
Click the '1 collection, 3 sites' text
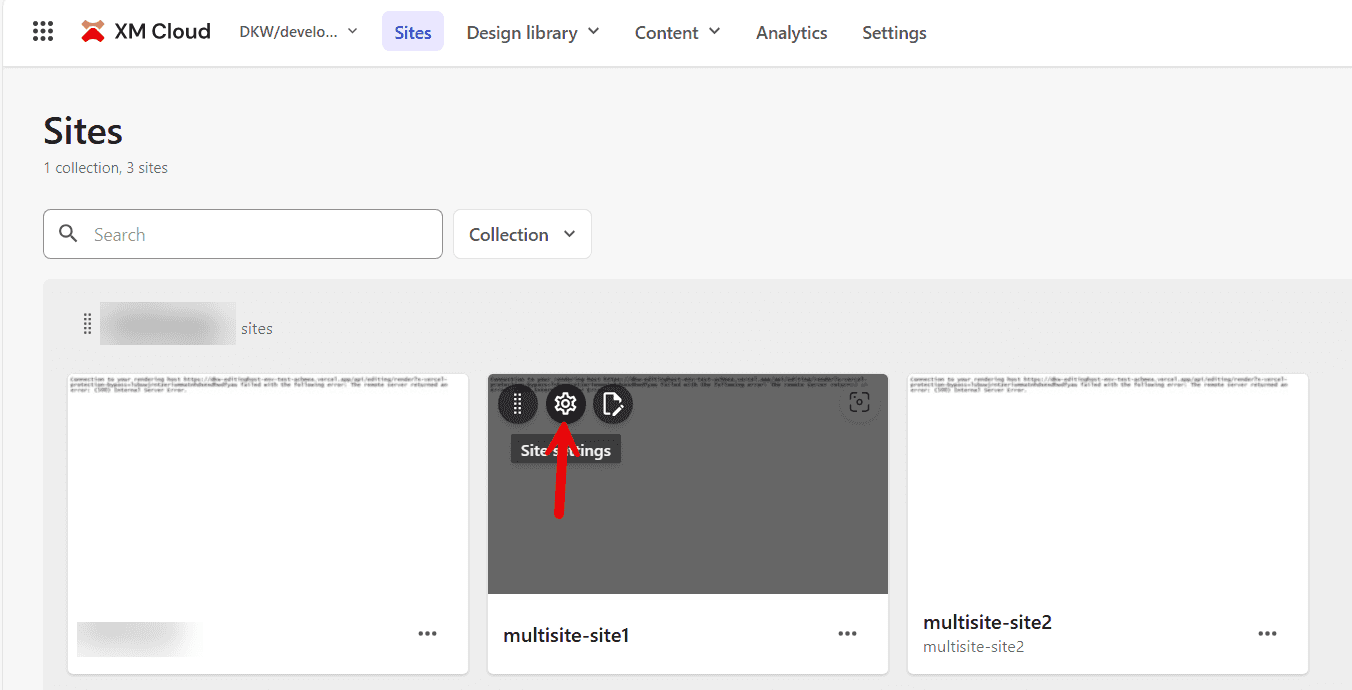click(106, 168)
